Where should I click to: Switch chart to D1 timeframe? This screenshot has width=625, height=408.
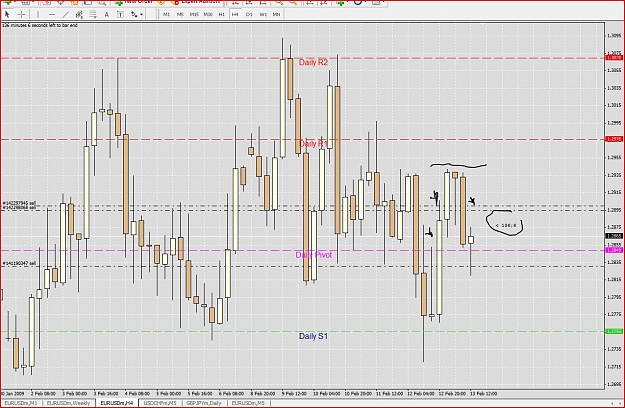click(249, 14)
